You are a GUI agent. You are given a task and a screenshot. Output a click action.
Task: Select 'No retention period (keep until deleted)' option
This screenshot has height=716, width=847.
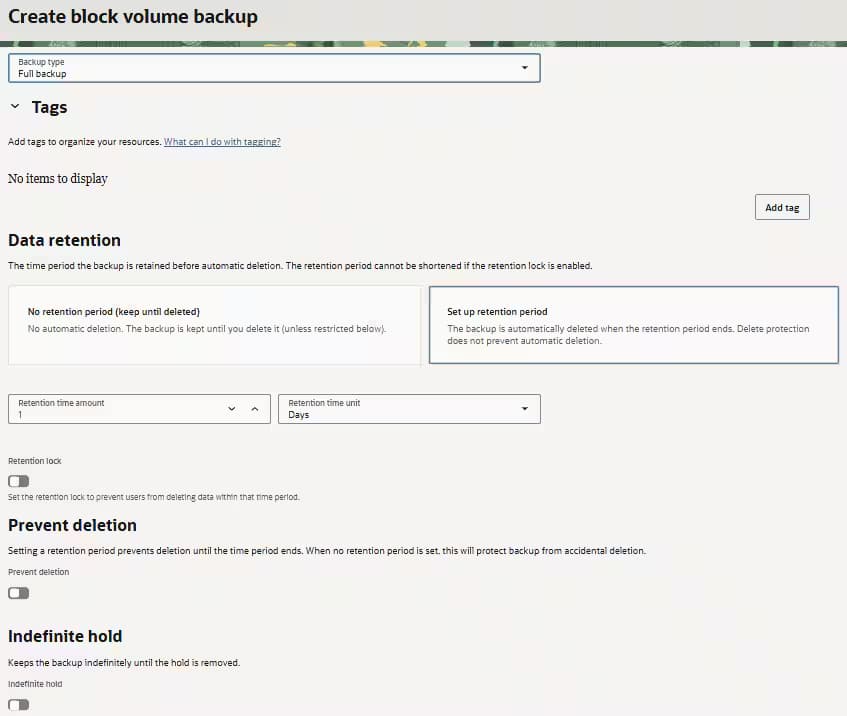[214, 325]
